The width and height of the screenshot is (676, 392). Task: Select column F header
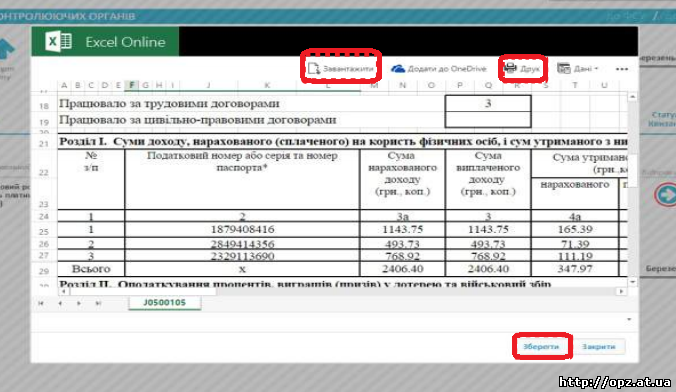(131, 85)
